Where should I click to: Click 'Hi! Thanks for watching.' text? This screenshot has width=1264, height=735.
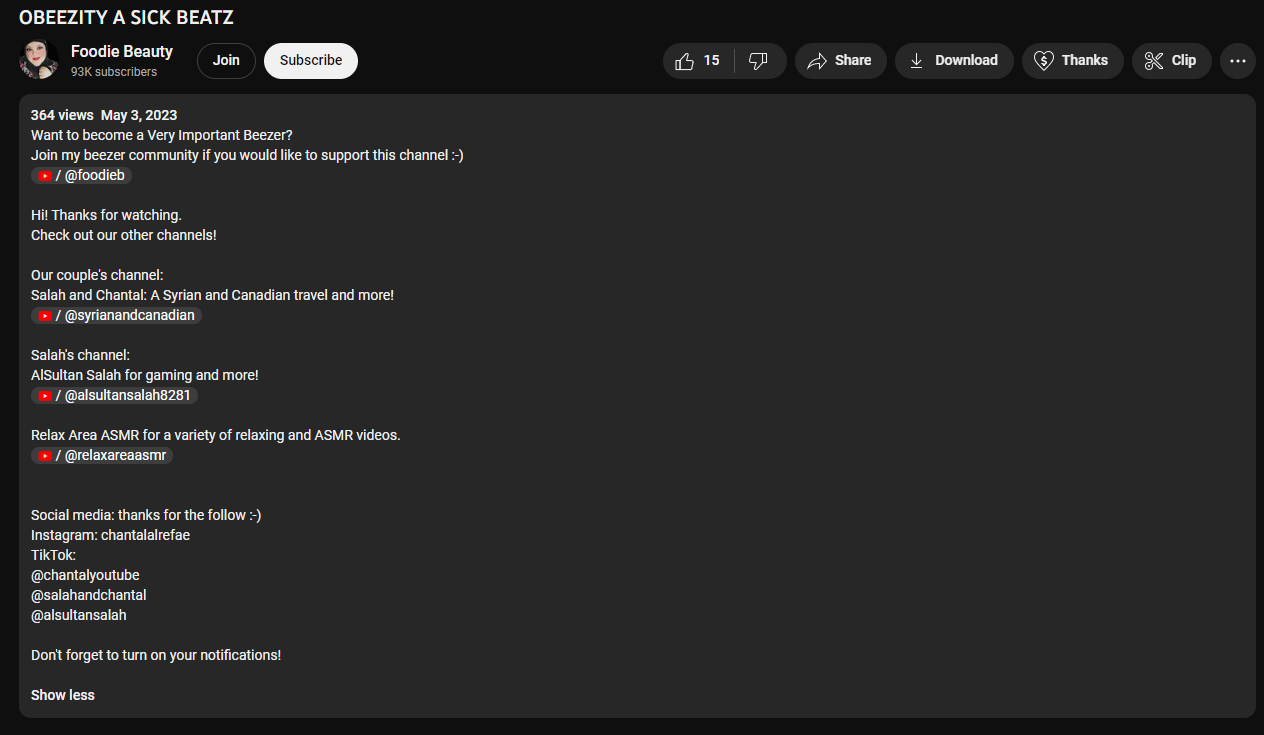[106, 215]
